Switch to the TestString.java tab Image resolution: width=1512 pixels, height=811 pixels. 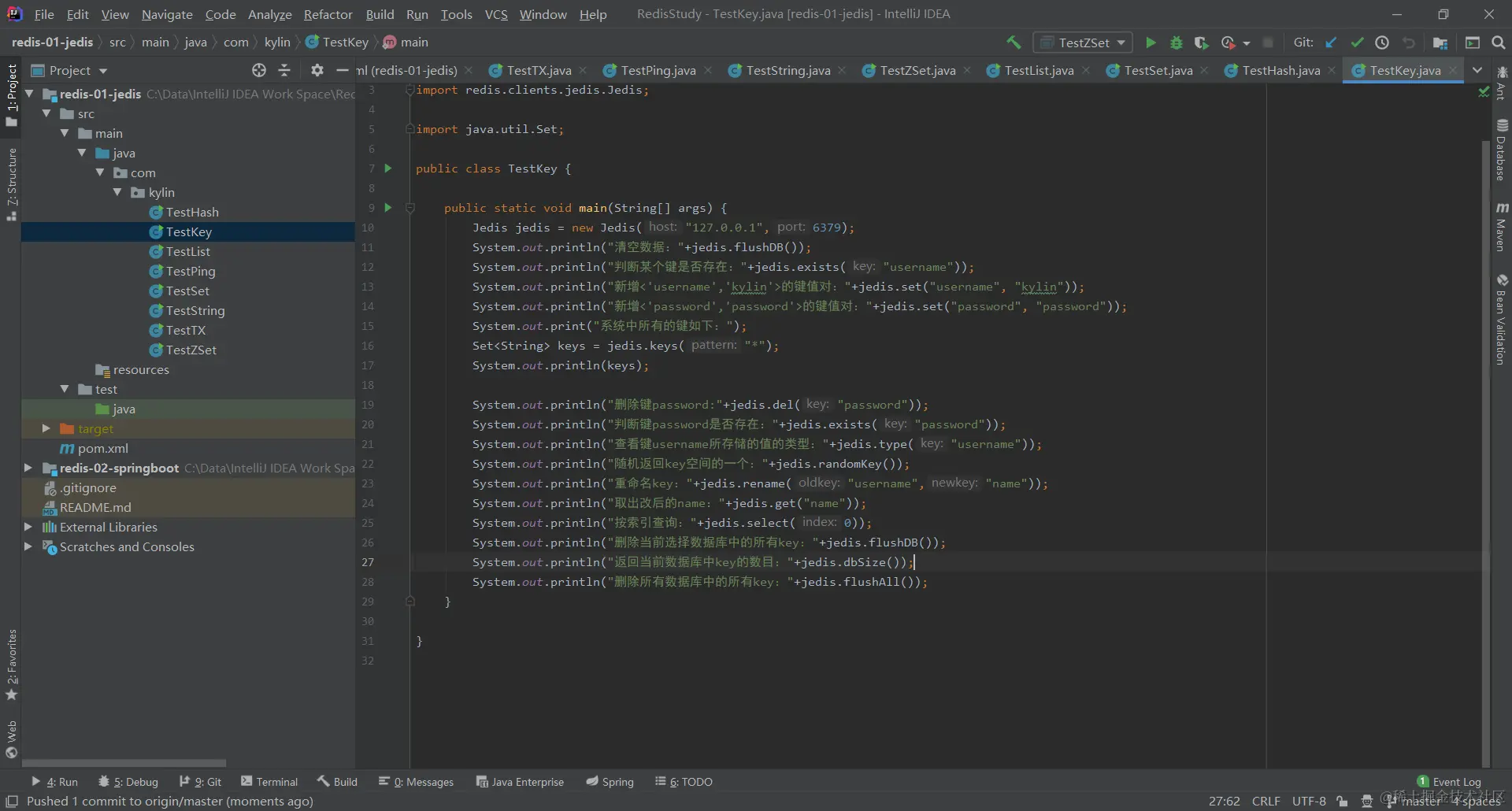point(787,70)
